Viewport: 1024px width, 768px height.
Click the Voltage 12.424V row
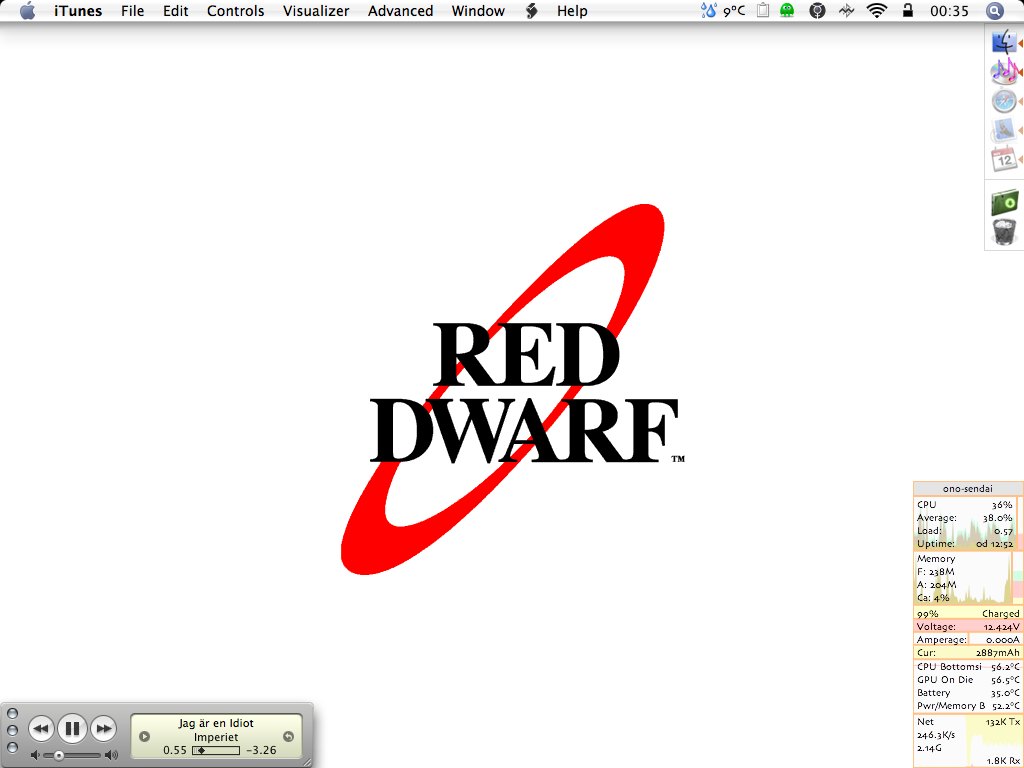click(x=968, y=627)
